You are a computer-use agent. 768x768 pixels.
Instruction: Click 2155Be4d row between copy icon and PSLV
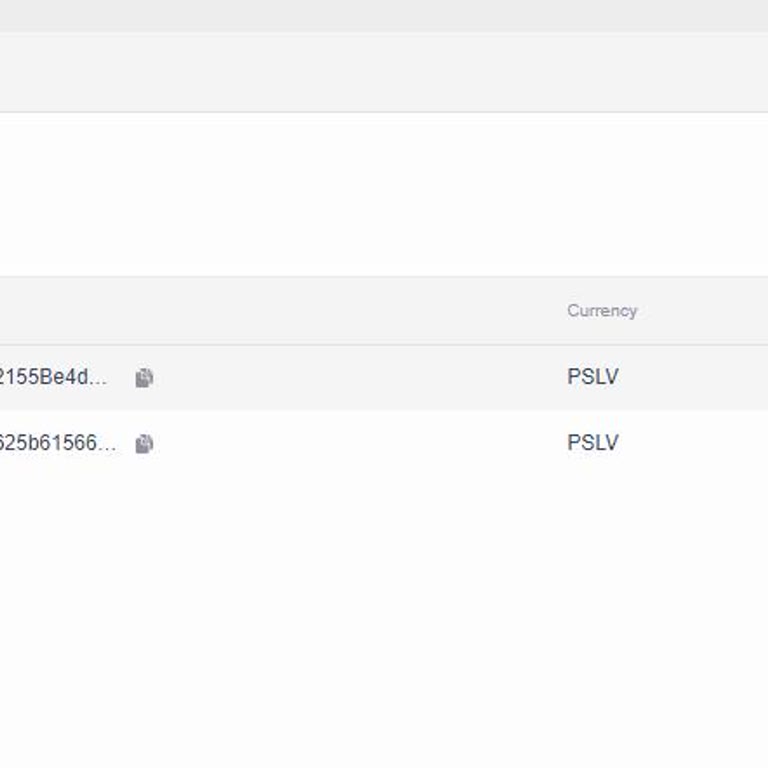point(350,377)
